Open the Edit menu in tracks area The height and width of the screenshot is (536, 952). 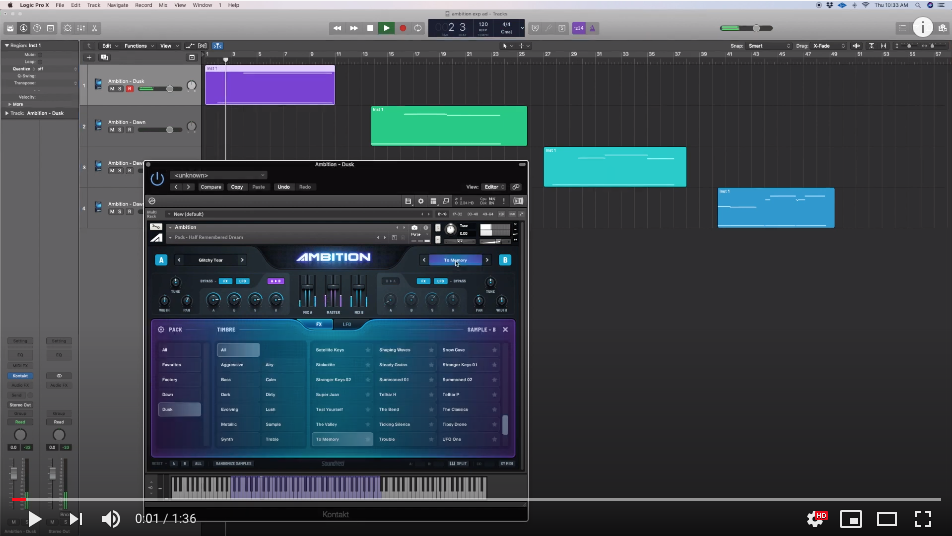109,46
